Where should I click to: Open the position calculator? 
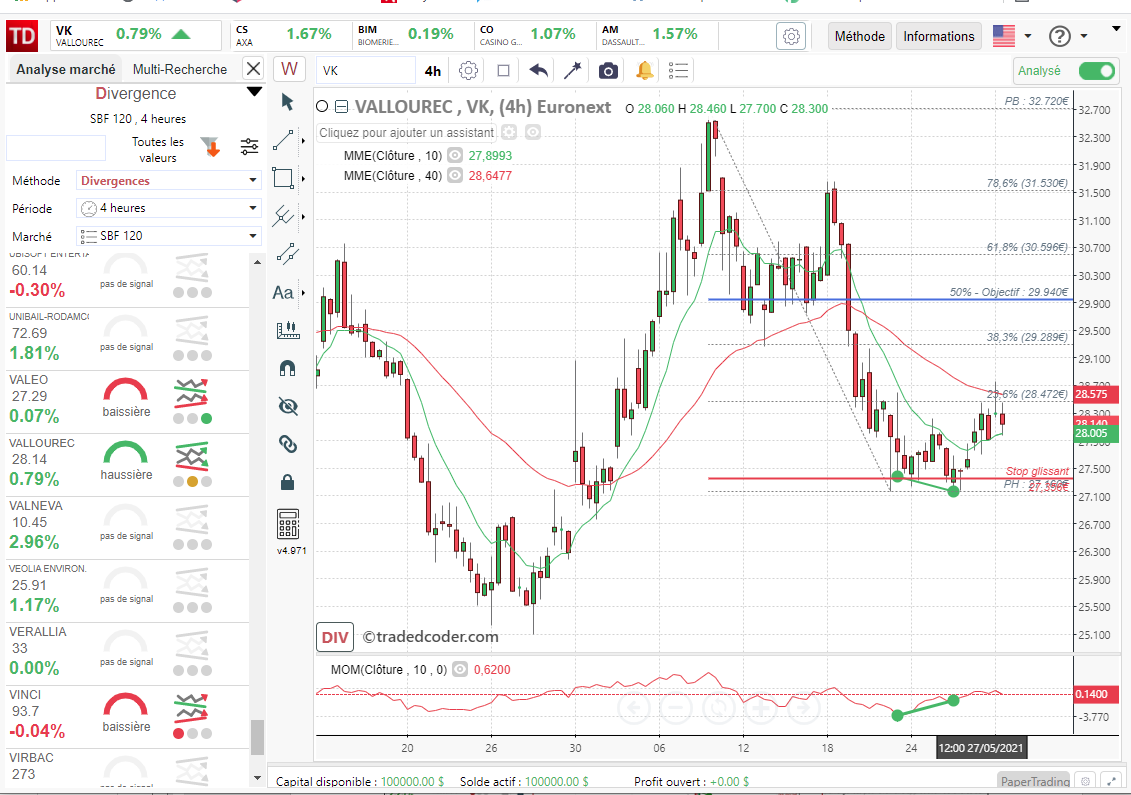[x=288, y=524]
